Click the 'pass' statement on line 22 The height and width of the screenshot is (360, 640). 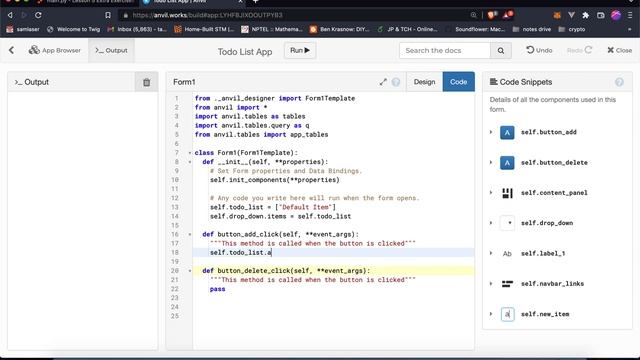click(x=218, y=289)
